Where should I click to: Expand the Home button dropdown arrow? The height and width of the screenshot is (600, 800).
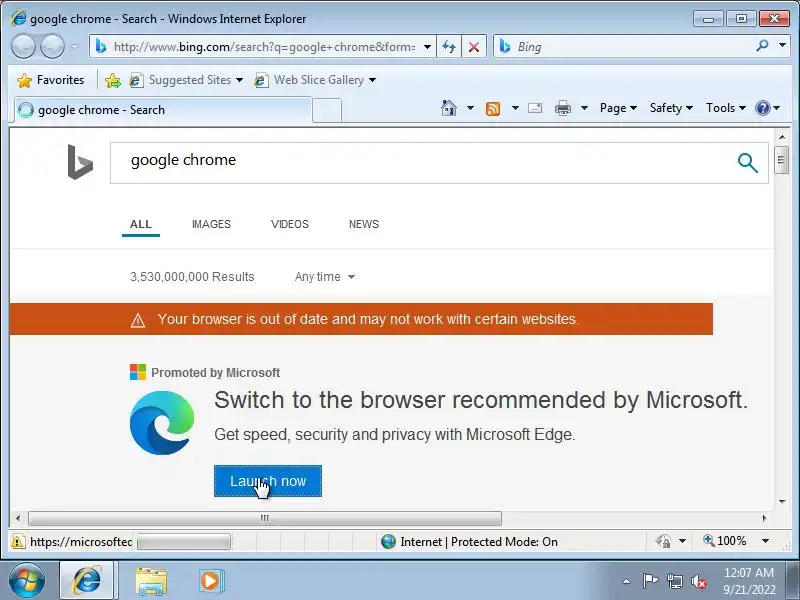click(470, 108)
